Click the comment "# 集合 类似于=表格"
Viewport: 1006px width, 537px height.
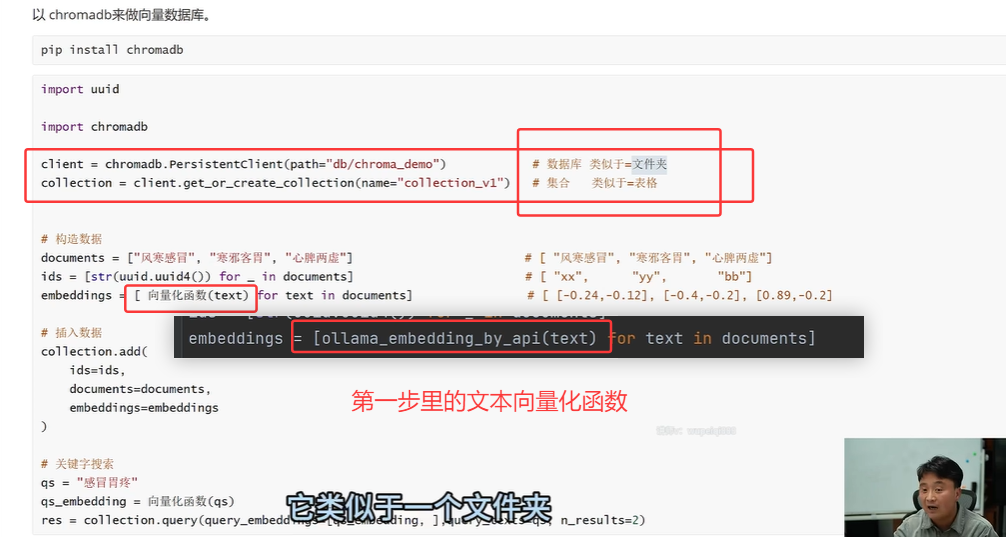coord(595,183)
